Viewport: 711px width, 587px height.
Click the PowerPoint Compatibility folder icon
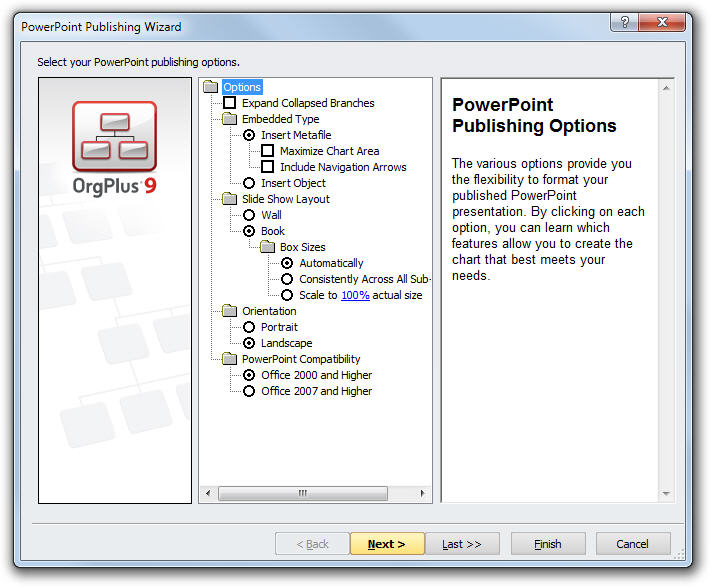[230, 359]
